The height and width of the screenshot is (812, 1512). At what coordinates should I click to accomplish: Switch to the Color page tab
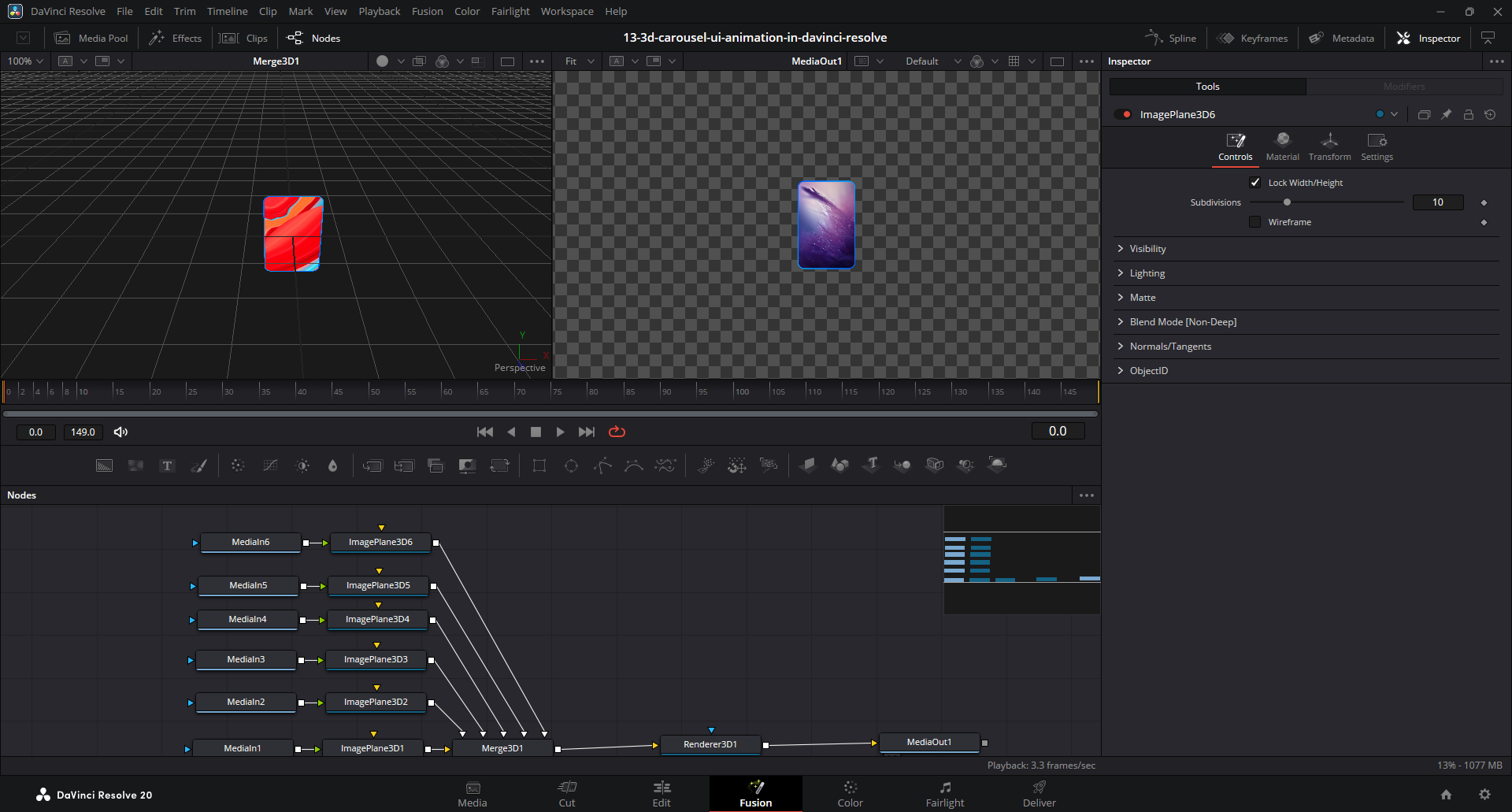850,793
